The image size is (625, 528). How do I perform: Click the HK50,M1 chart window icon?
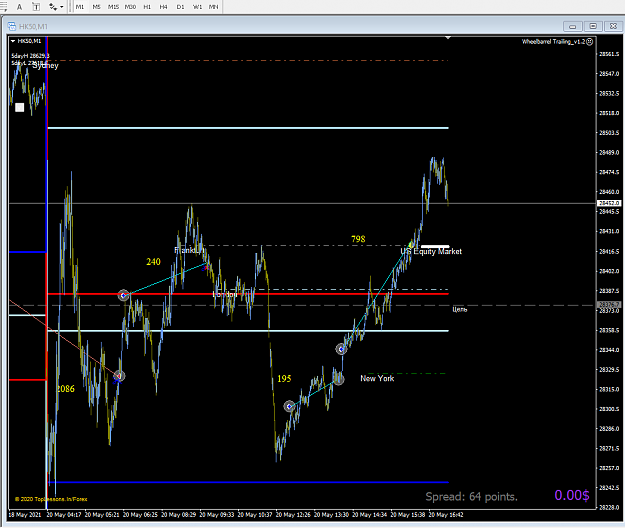pos(12,26)
